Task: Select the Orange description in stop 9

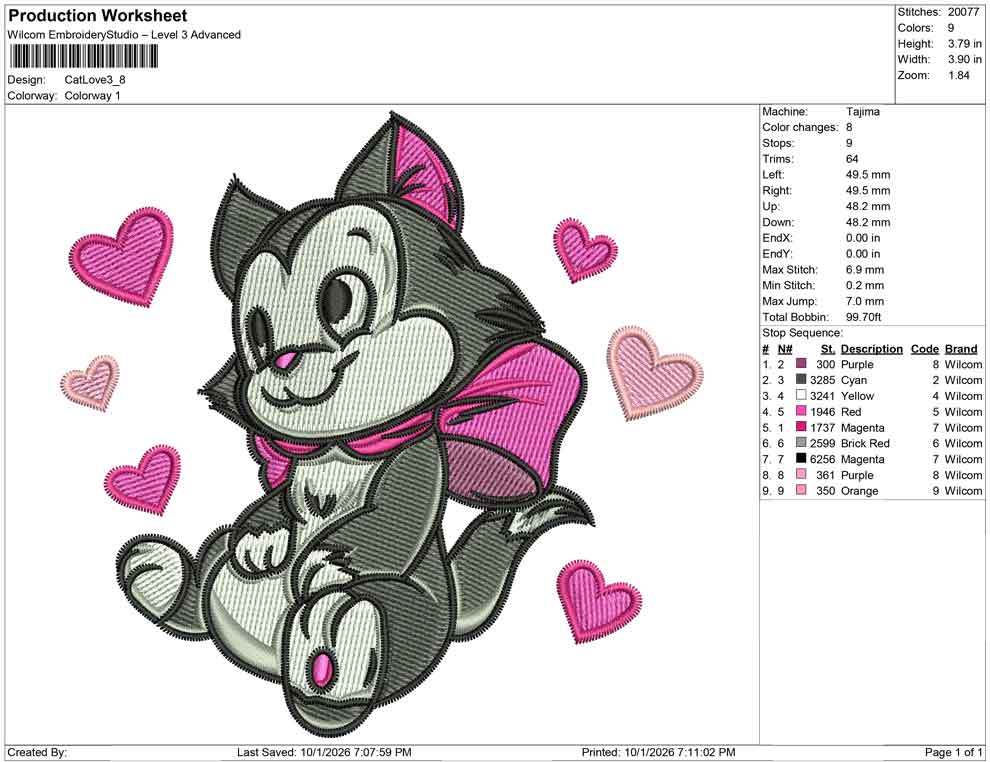Action: click(859, 491)
